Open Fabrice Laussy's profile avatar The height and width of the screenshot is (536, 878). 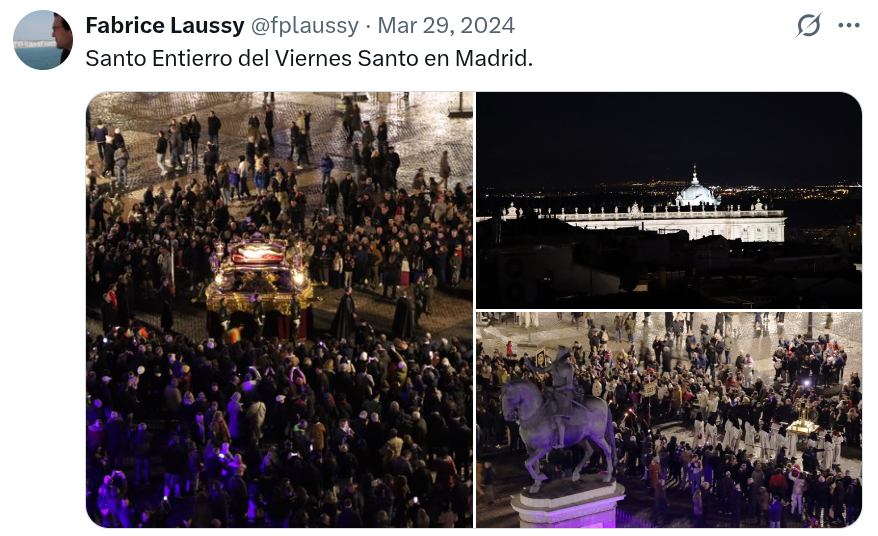(43, 40)
